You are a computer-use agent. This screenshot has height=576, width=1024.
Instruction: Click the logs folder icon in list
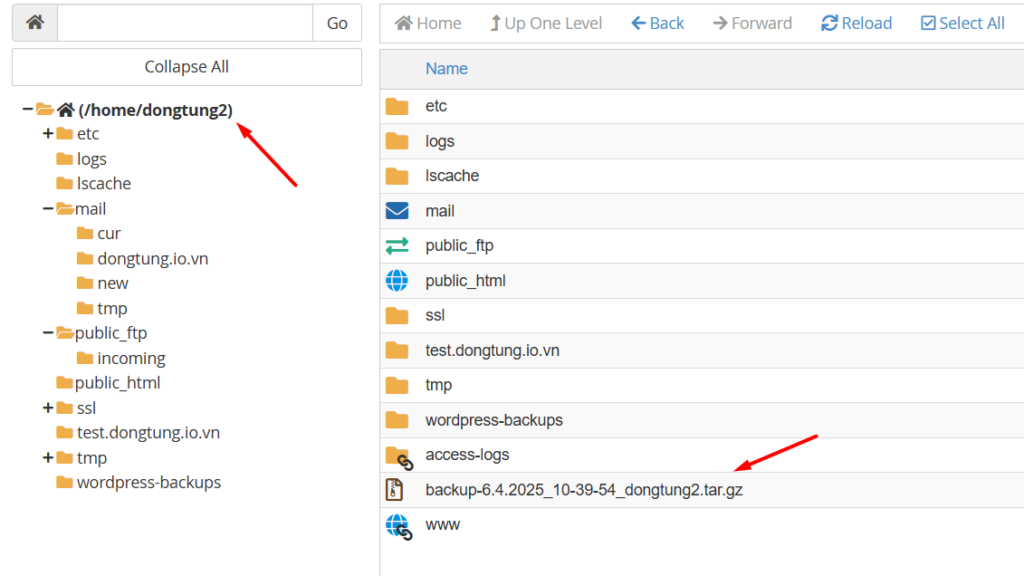(x=397, y=141)
